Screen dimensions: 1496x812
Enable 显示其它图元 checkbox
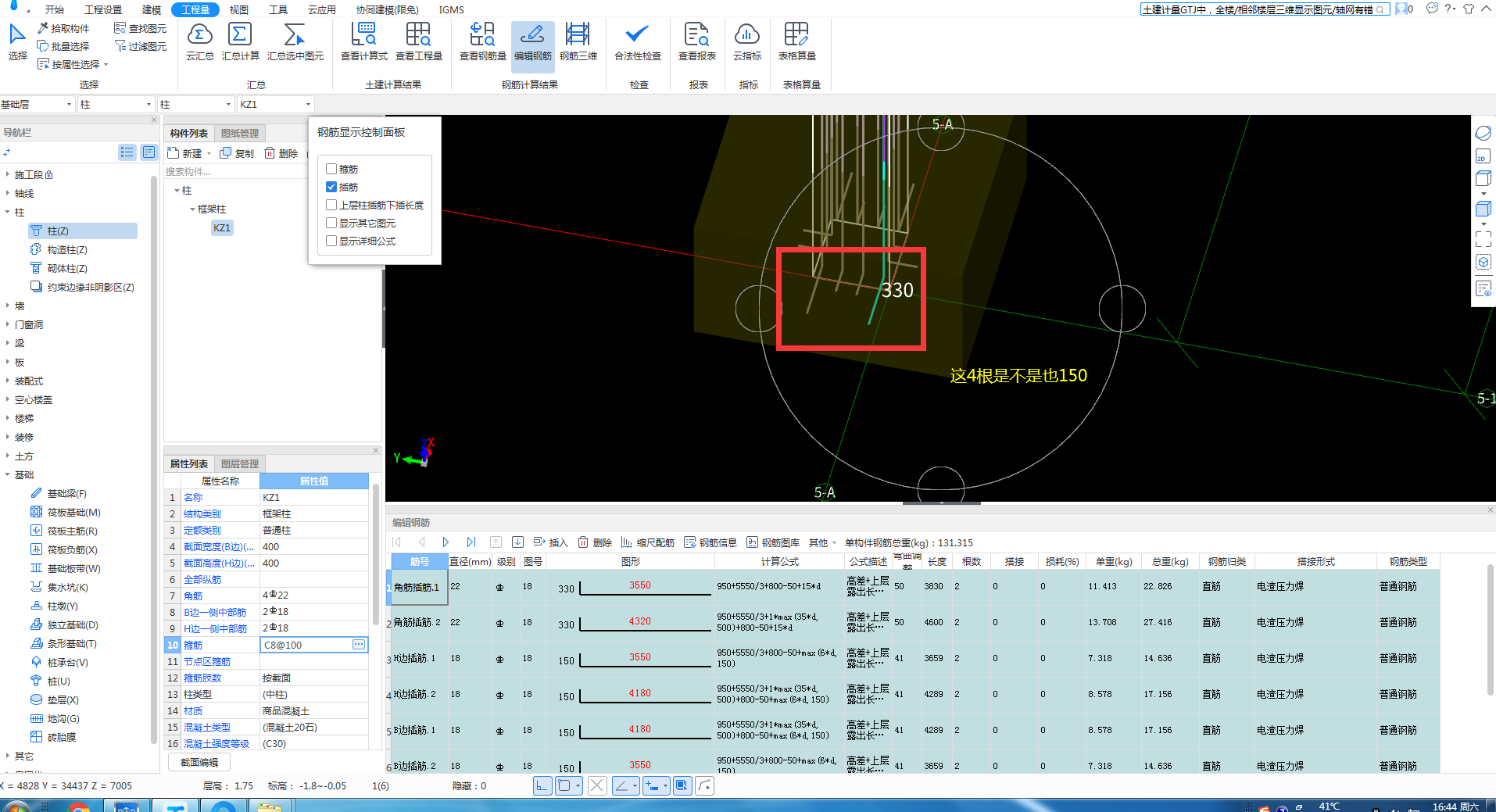pyautogui.click(x=331, y=223)
